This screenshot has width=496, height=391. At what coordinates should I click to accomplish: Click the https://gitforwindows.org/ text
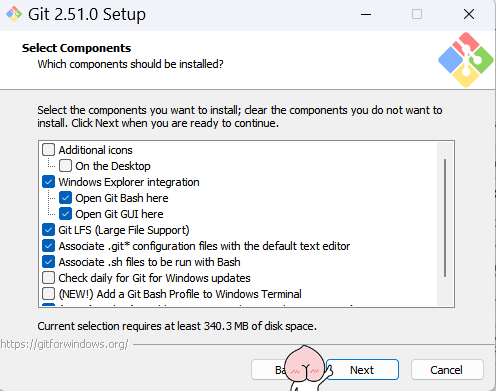point(64,344)
